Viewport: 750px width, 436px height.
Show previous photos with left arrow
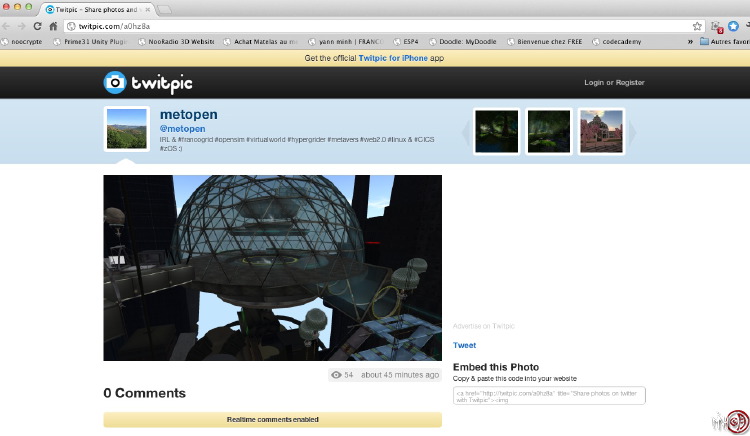[466, 132]
